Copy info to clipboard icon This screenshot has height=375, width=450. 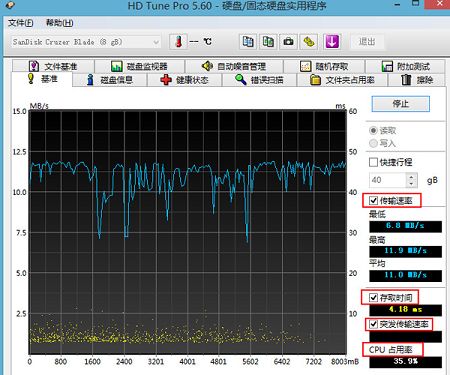(248, 42)
